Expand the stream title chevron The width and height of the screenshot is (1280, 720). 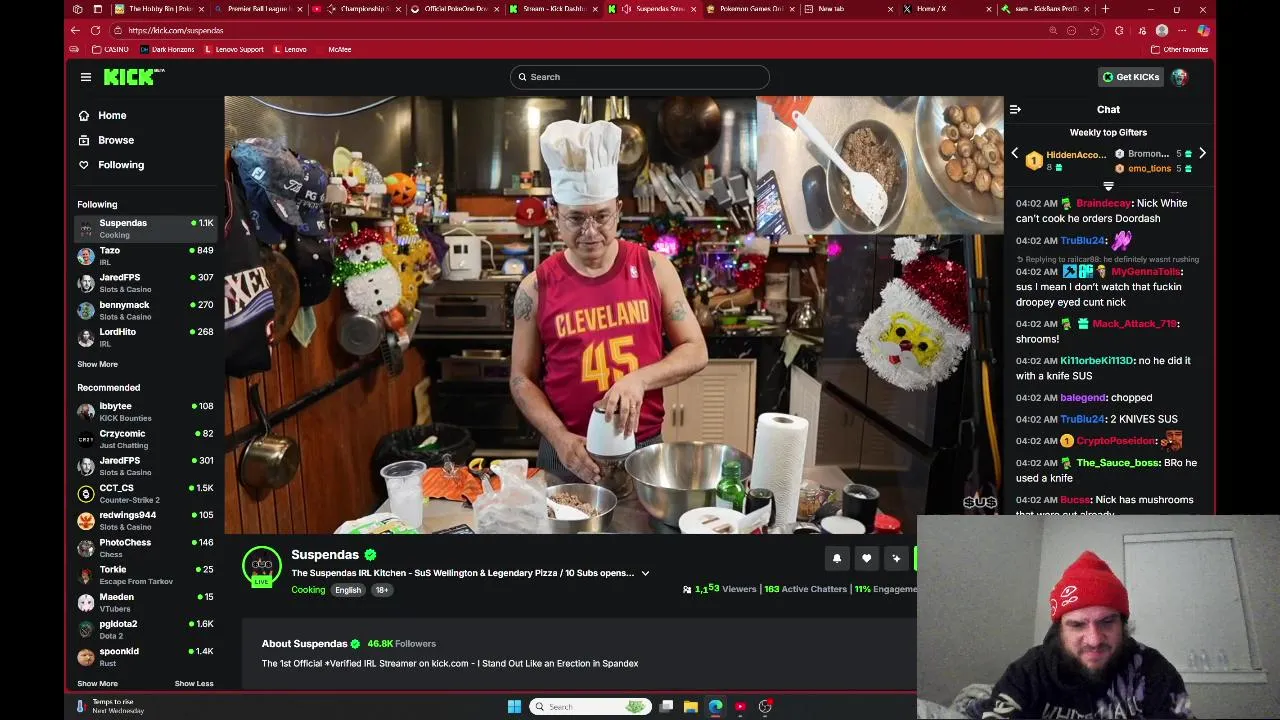point(645,573)
